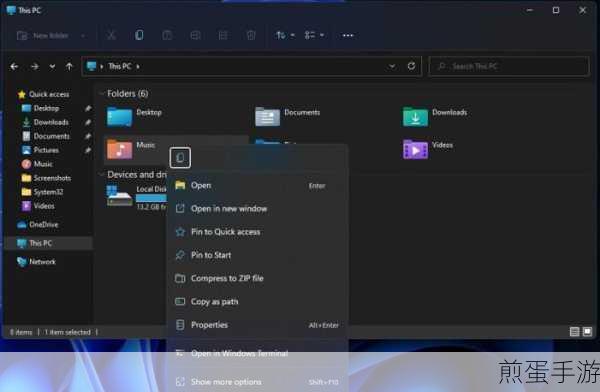The width and height of the screenshot is (600, 392).
Task: Choose Open in Windows Terminal
Action: [257, 353]
